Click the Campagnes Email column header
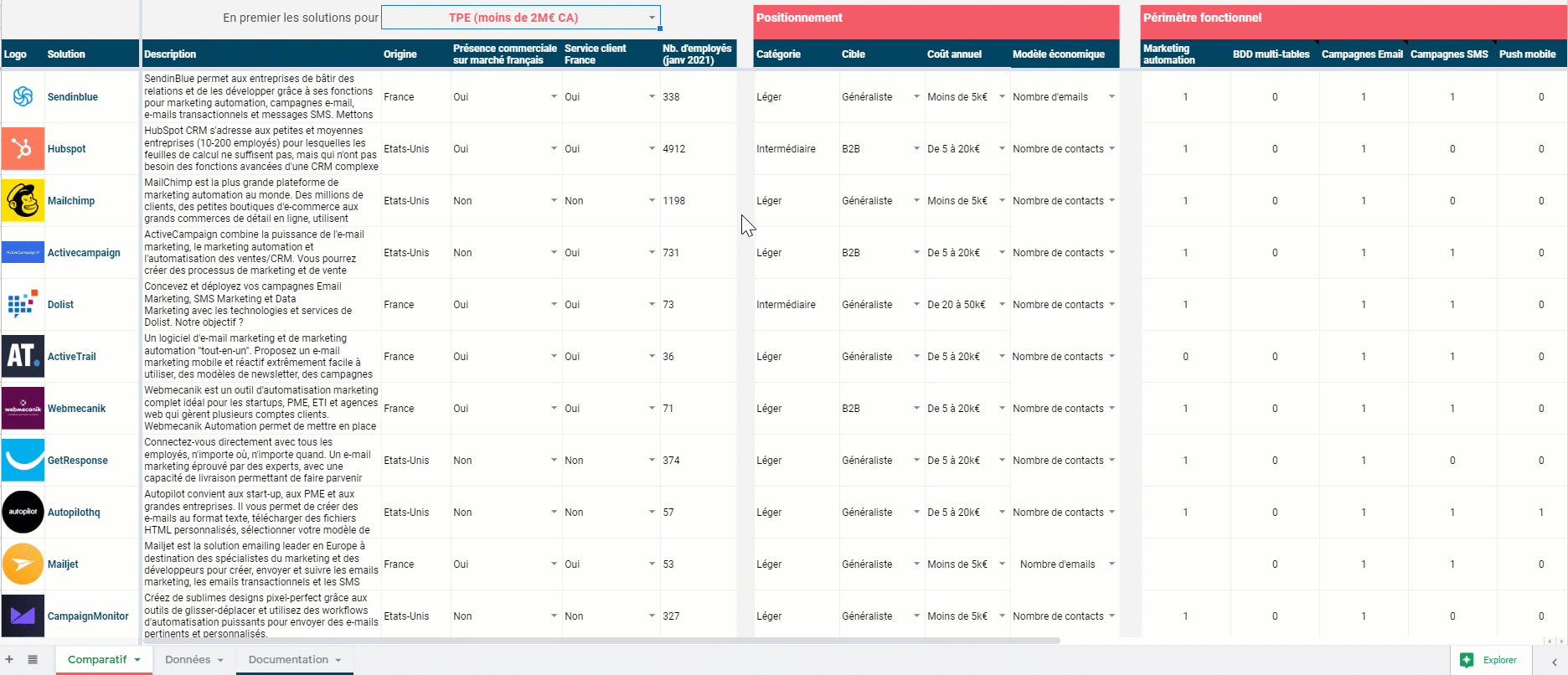This screenshot has width=1568, height=675. click(x=1364, y=54)
